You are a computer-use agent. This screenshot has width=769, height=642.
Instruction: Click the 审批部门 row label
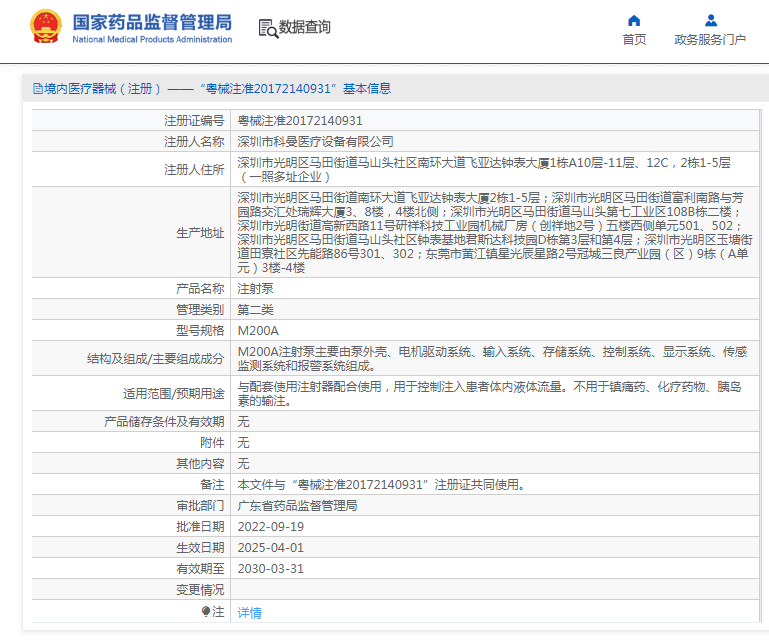[200, 506]
